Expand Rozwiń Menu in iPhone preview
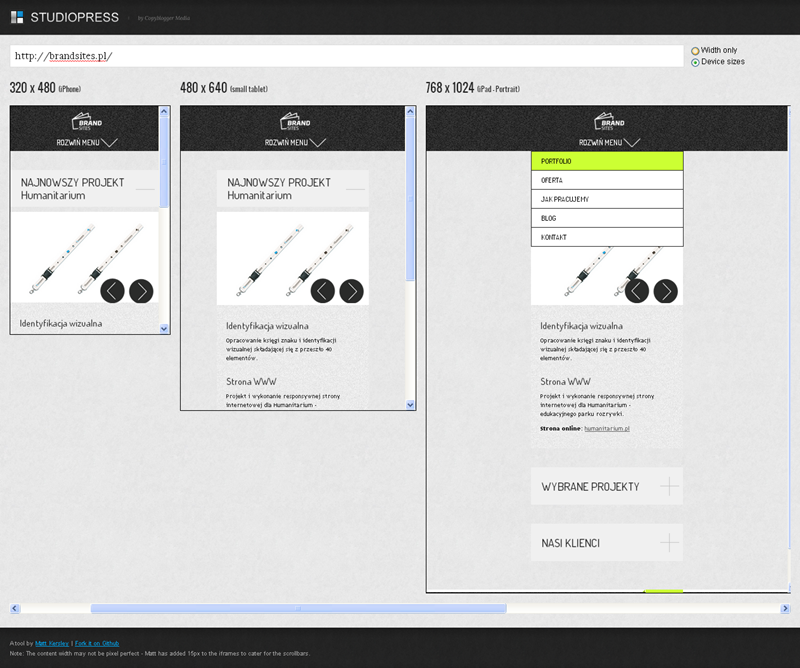The image size is (800, 668). 88,142
